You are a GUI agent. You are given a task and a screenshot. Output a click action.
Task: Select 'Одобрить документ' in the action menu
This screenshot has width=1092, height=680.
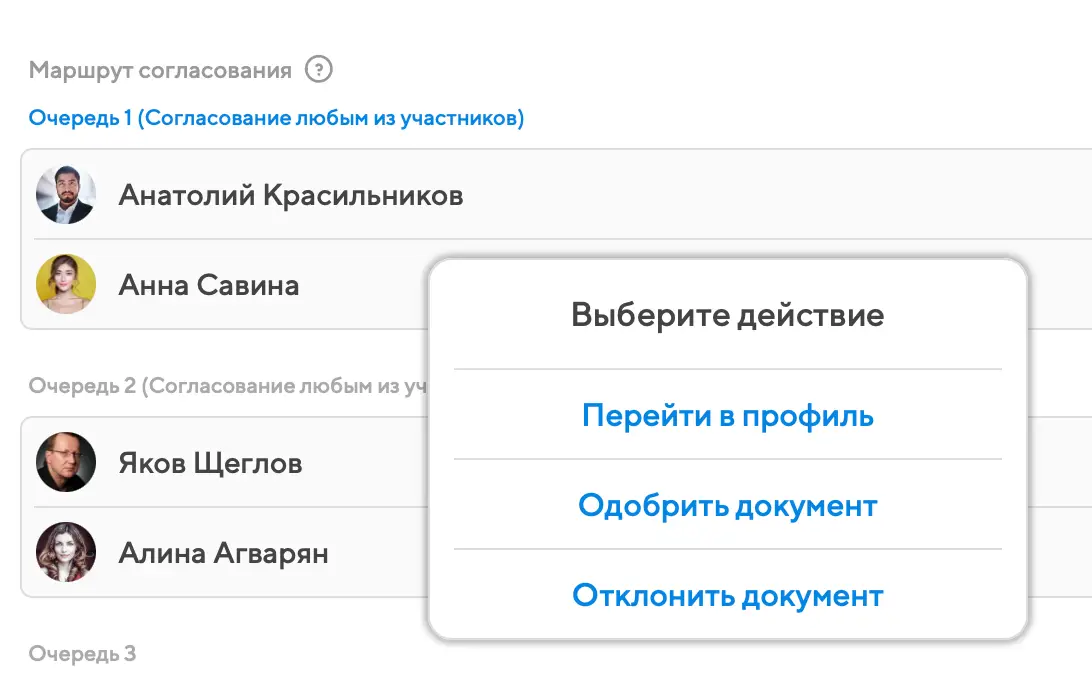(x=727, y=505)
